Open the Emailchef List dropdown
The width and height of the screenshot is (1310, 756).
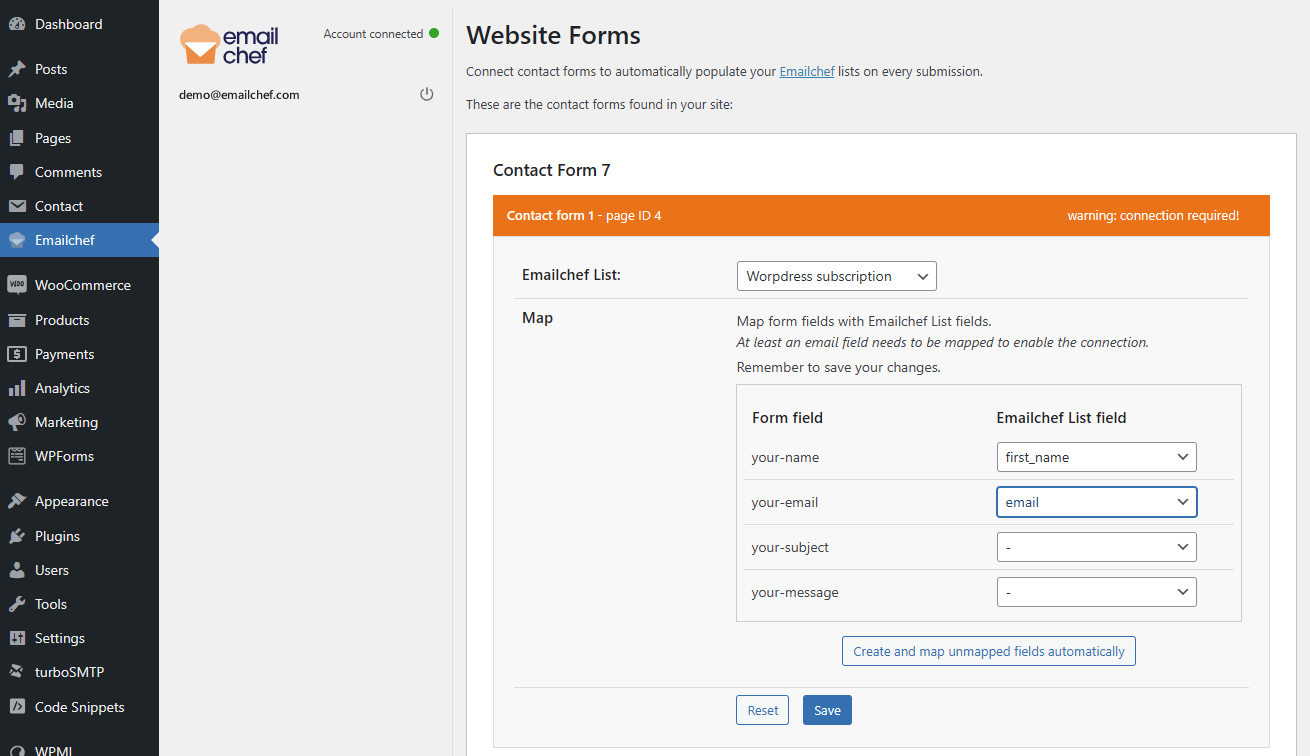pos(836,276)
